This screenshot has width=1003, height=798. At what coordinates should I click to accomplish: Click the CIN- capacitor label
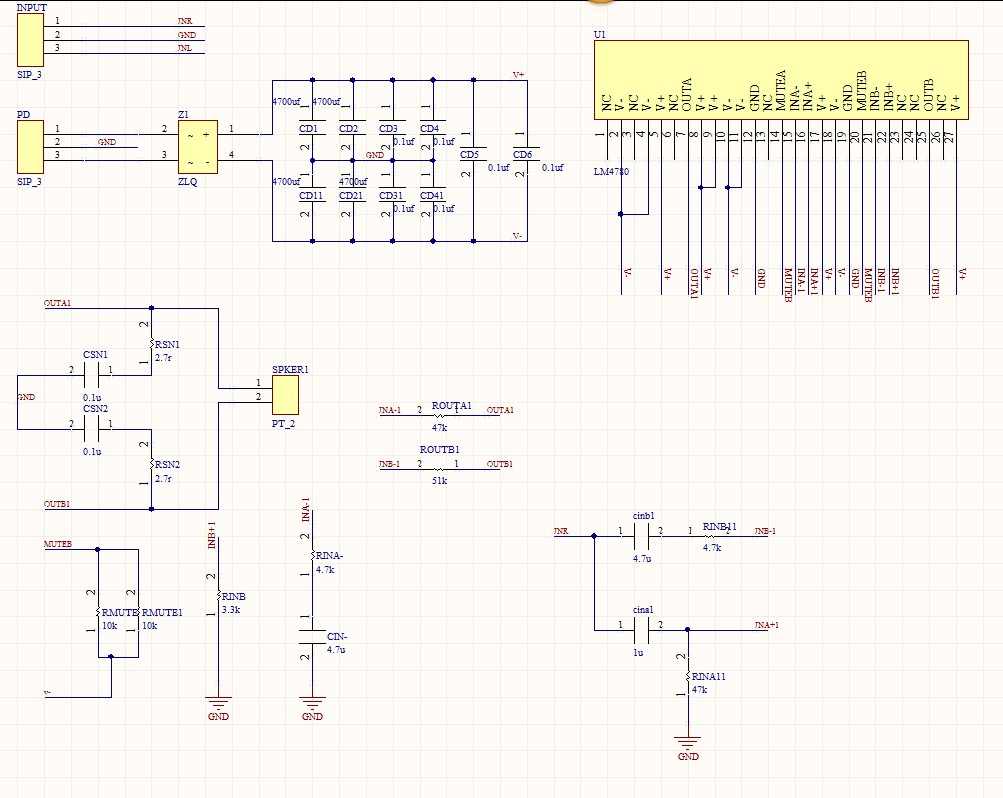[337, 637]
